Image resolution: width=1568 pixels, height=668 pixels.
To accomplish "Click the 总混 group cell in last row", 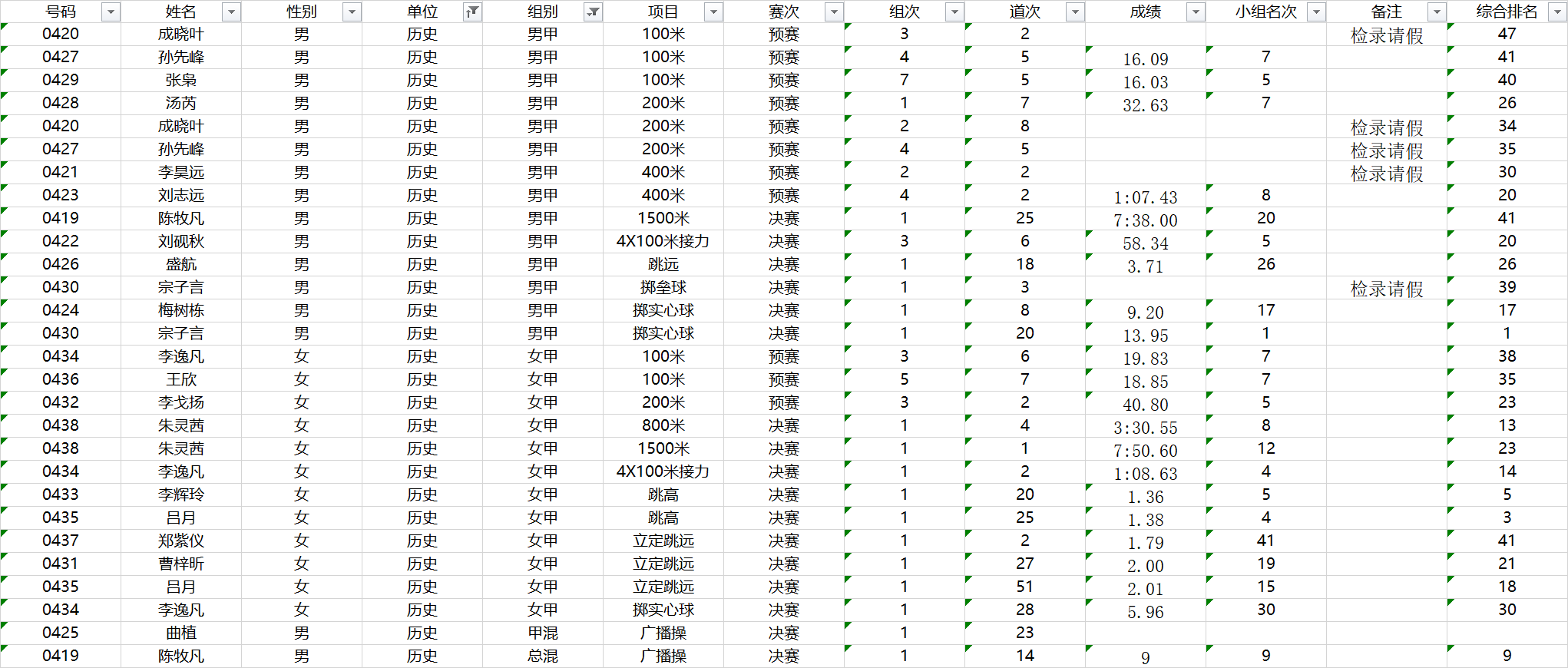I will coord(542,656).
